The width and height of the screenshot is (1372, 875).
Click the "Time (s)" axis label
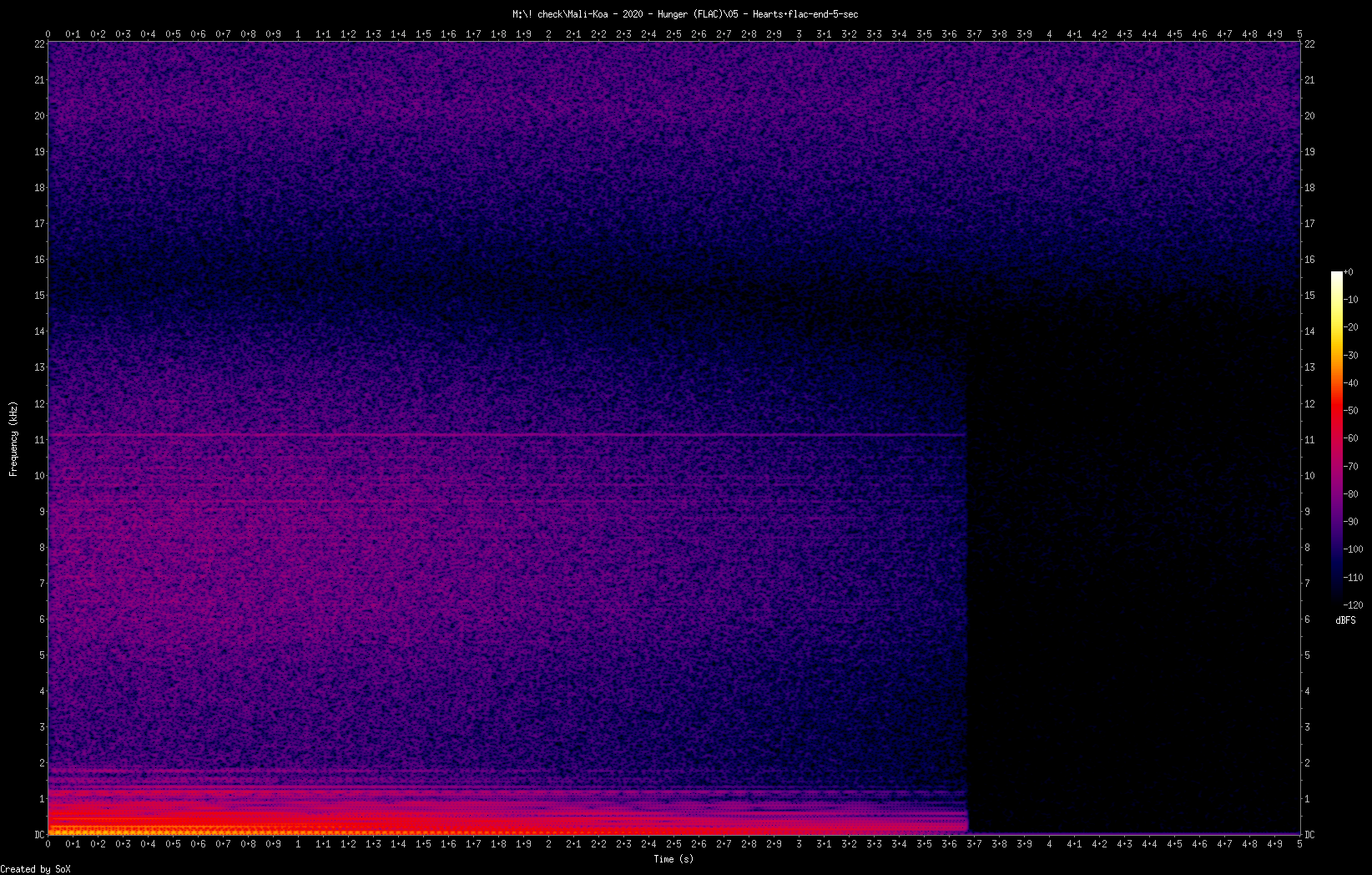(673, 859)
